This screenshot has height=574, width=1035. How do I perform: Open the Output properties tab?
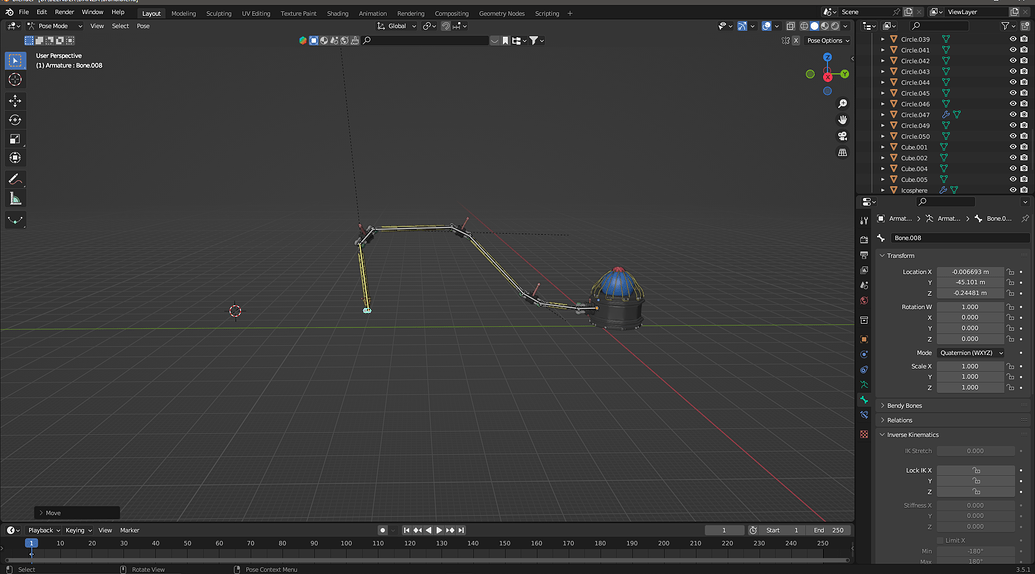point(864,255)
